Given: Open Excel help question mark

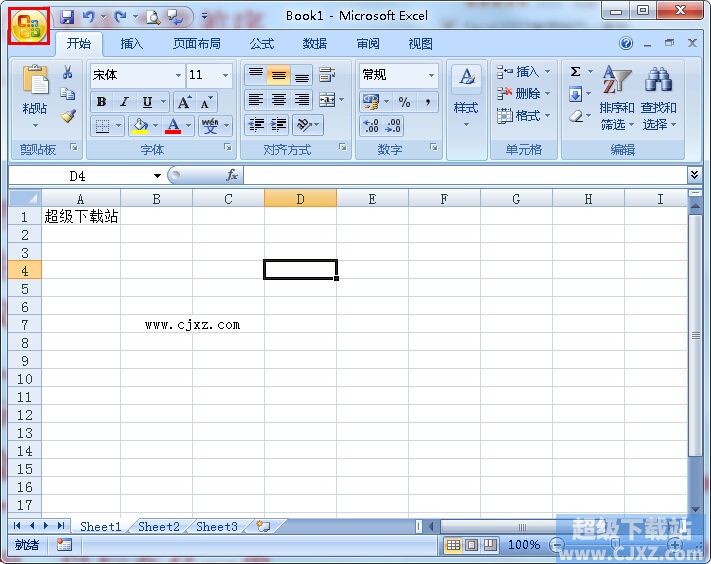Looking at the screenshot, I should (x=626, y=44).
